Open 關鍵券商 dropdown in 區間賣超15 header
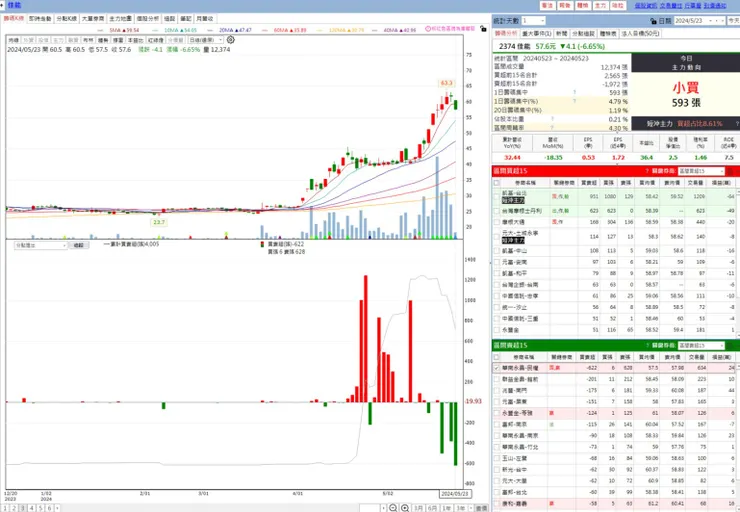 tap(700, 345)
